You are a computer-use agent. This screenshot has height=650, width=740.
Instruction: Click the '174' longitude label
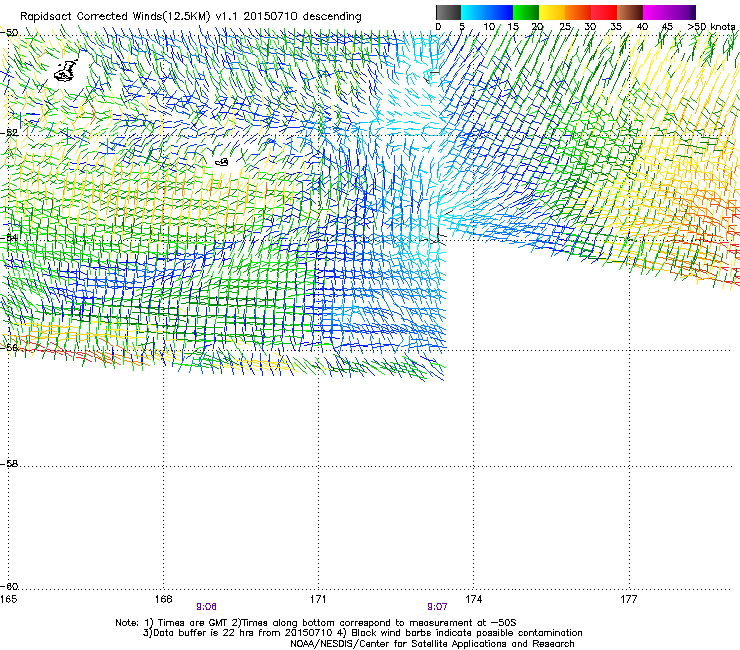473,599
